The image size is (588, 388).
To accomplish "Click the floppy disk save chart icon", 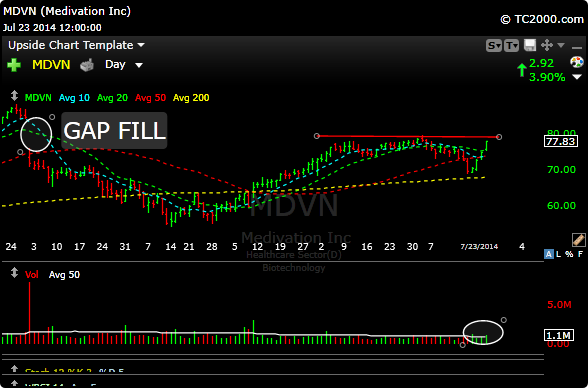I will 530,45.
